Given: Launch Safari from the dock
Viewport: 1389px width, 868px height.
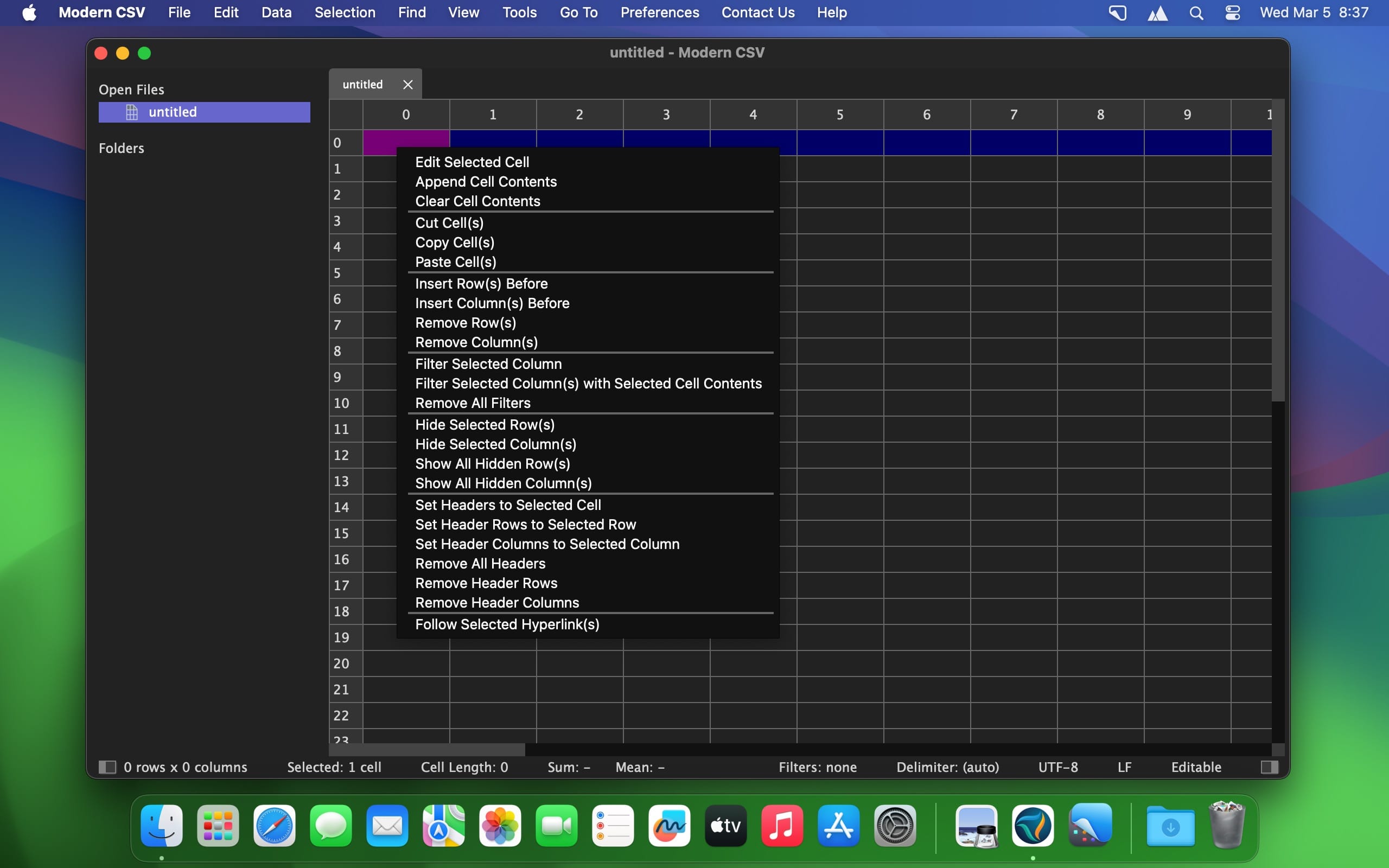Looking at the screenshot, I should (x=275, y=826).
